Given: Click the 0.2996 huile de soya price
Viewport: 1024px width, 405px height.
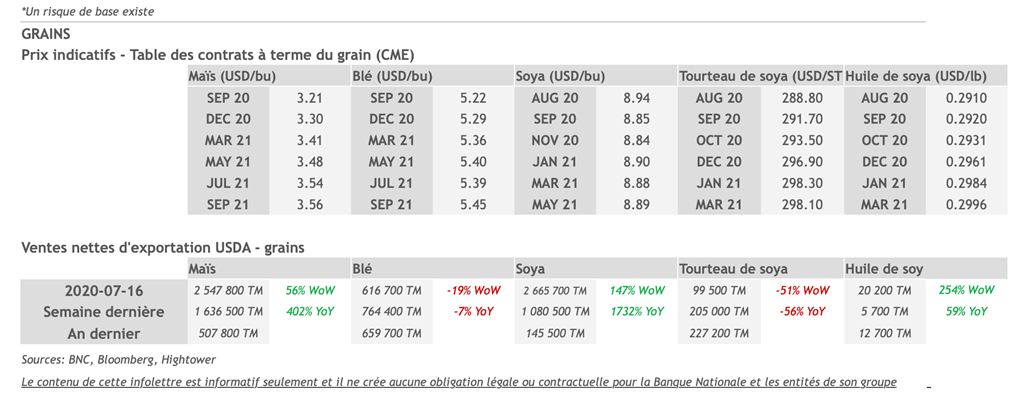Looking at the screenshot, I should 966,204.
